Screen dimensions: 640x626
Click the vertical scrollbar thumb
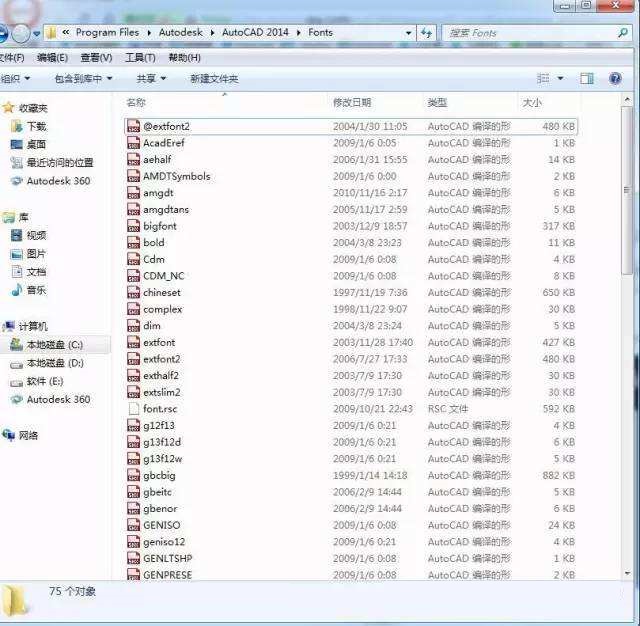click(x=627, y=191)
